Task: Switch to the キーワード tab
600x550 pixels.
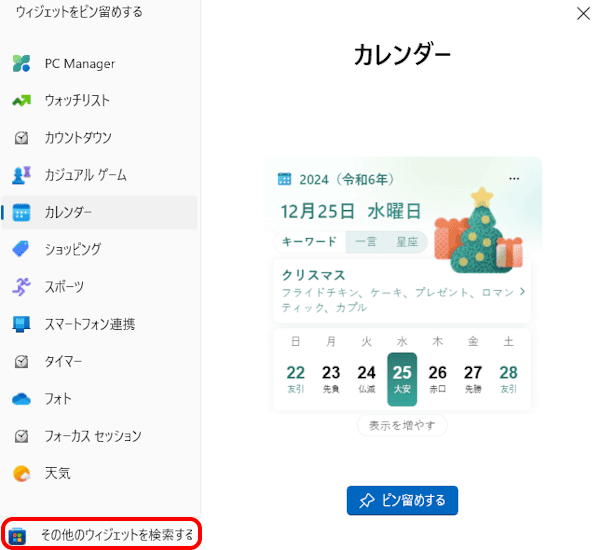Action: click(309, 242)
